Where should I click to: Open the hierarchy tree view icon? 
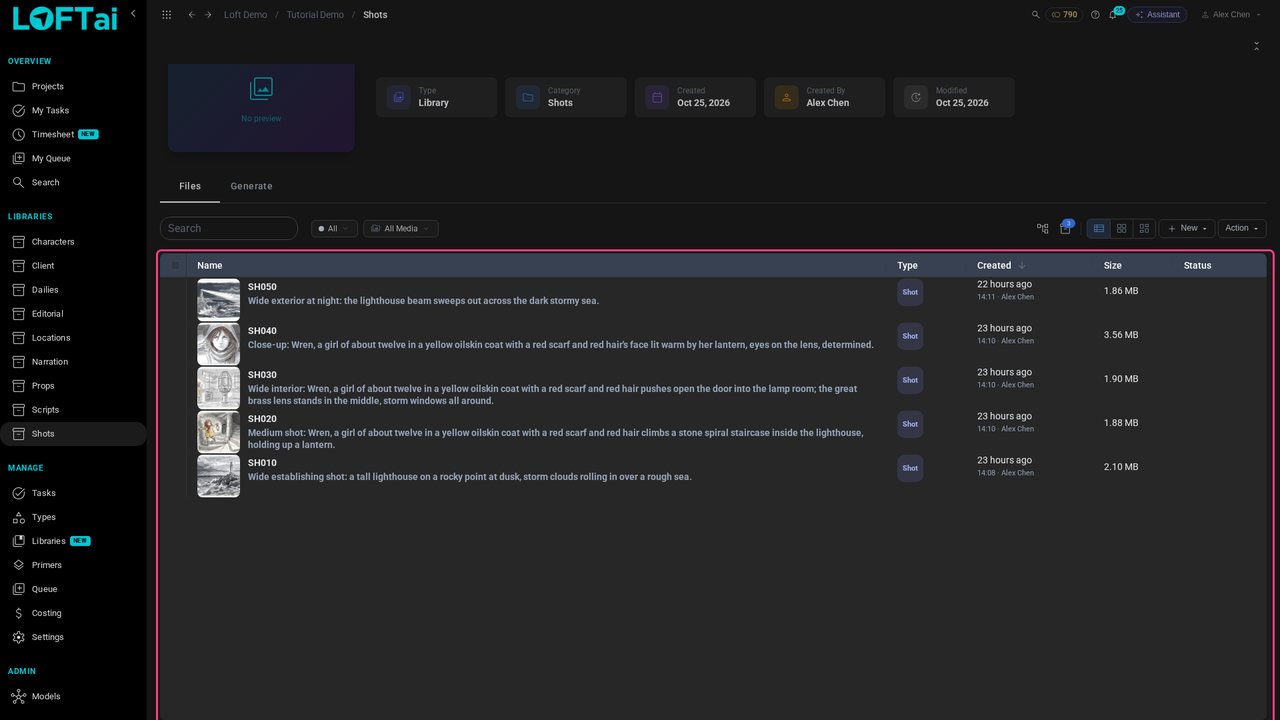point(1043,229)
